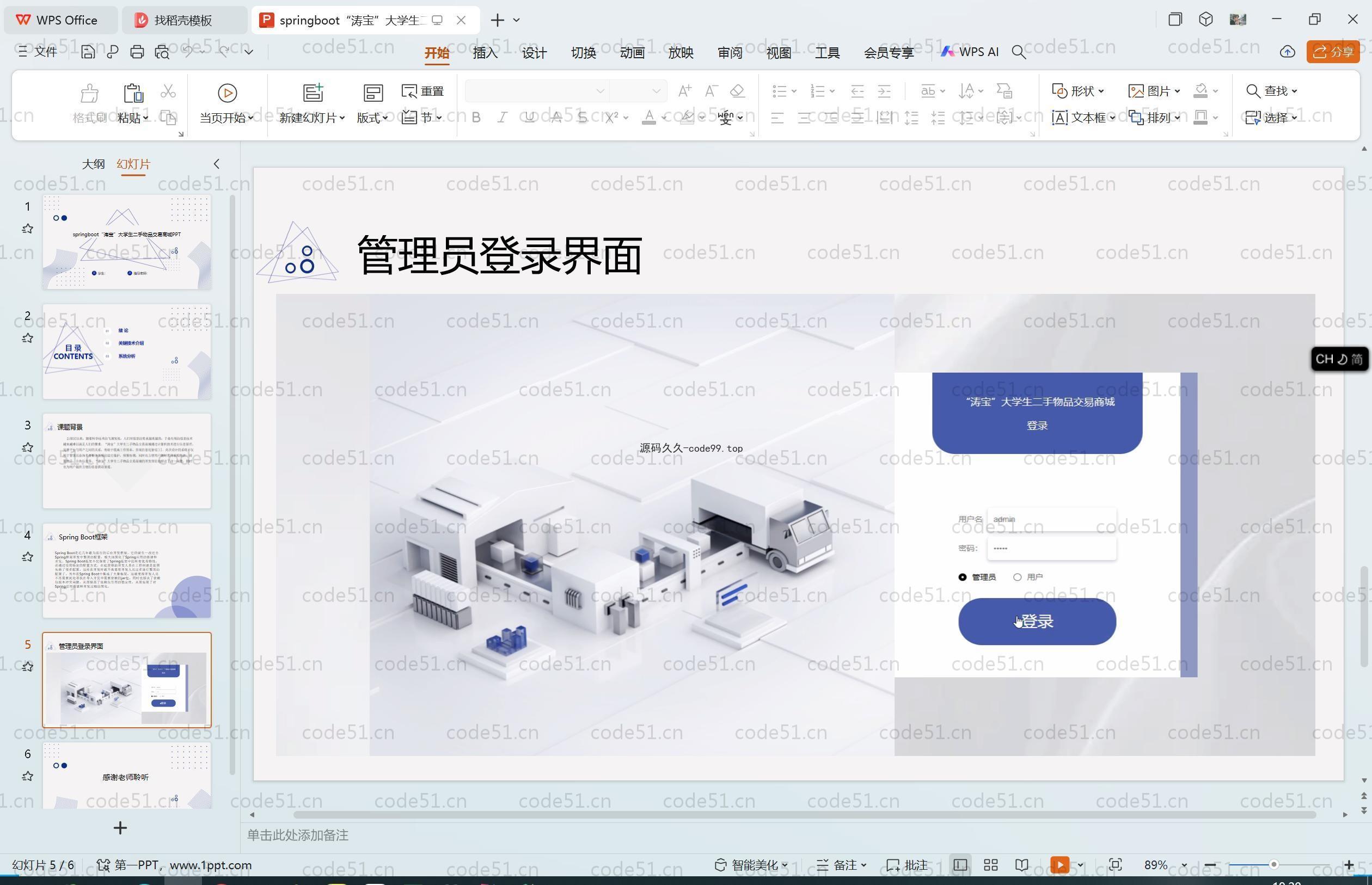Click the Cut scissors icon
The height and width of the screenshot is (885, 1372).
tap(168, 91)
